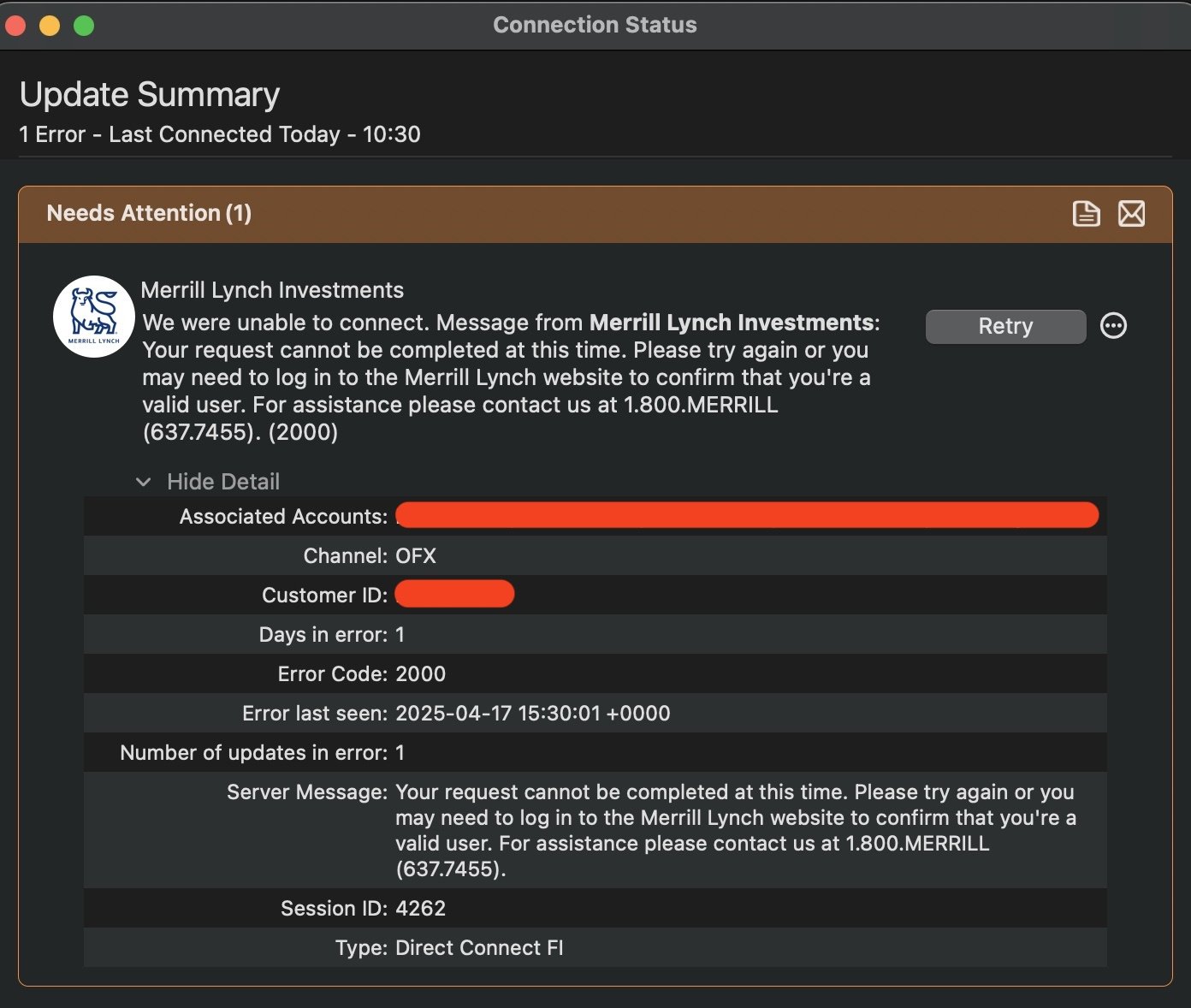Click the Error last seen timestamp
This screenshot has width=1191, height=1008.
(532, 714)
